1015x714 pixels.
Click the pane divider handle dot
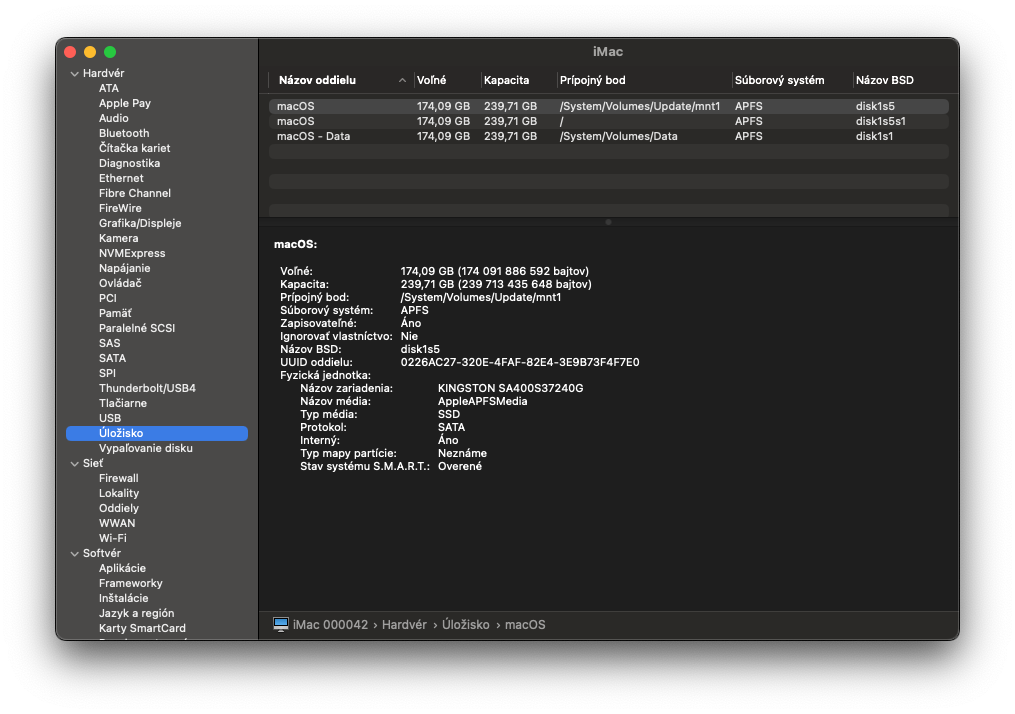(608, 222)
